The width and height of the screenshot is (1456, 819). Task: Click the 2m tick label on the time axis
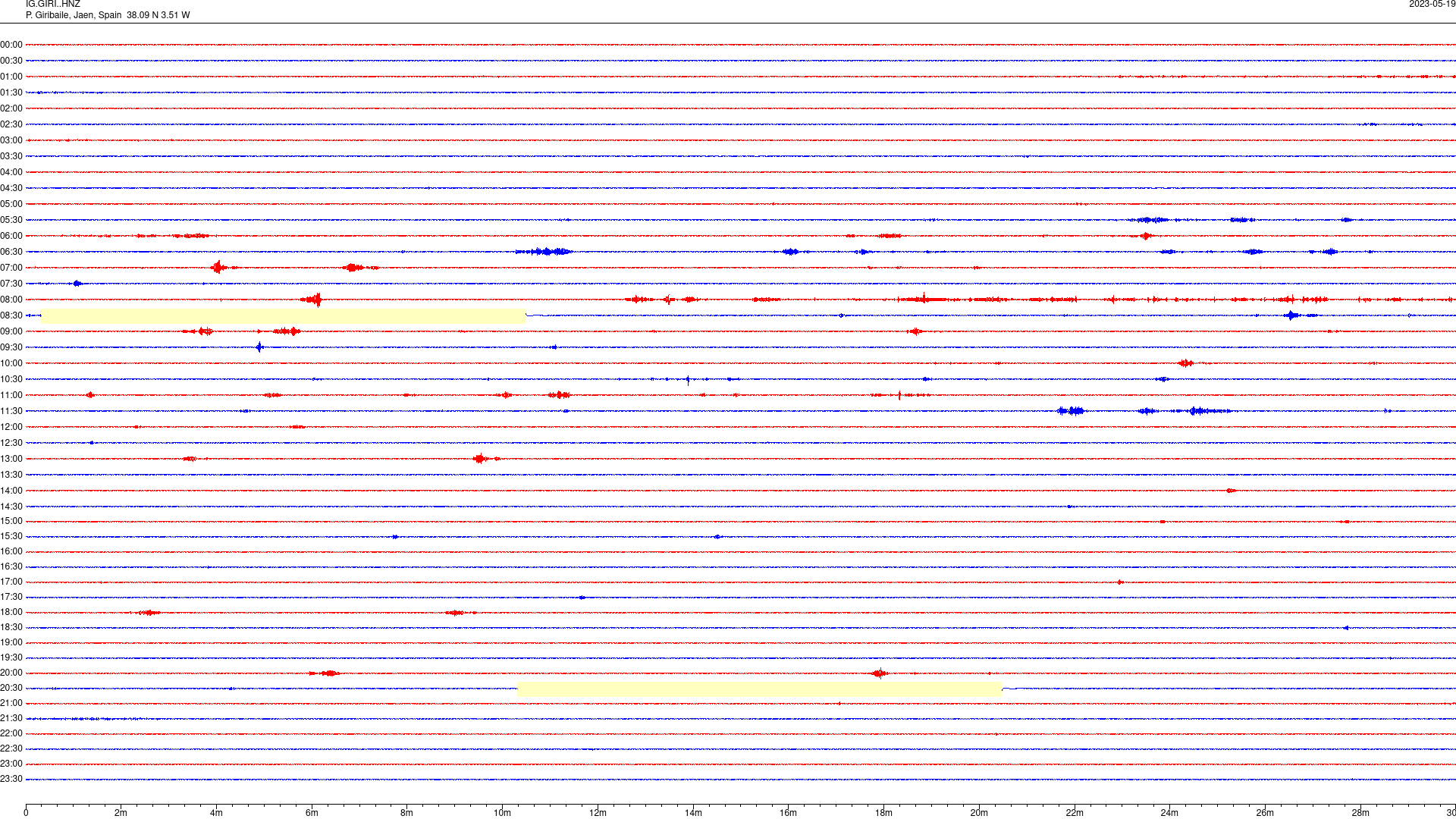coord(121,813)
